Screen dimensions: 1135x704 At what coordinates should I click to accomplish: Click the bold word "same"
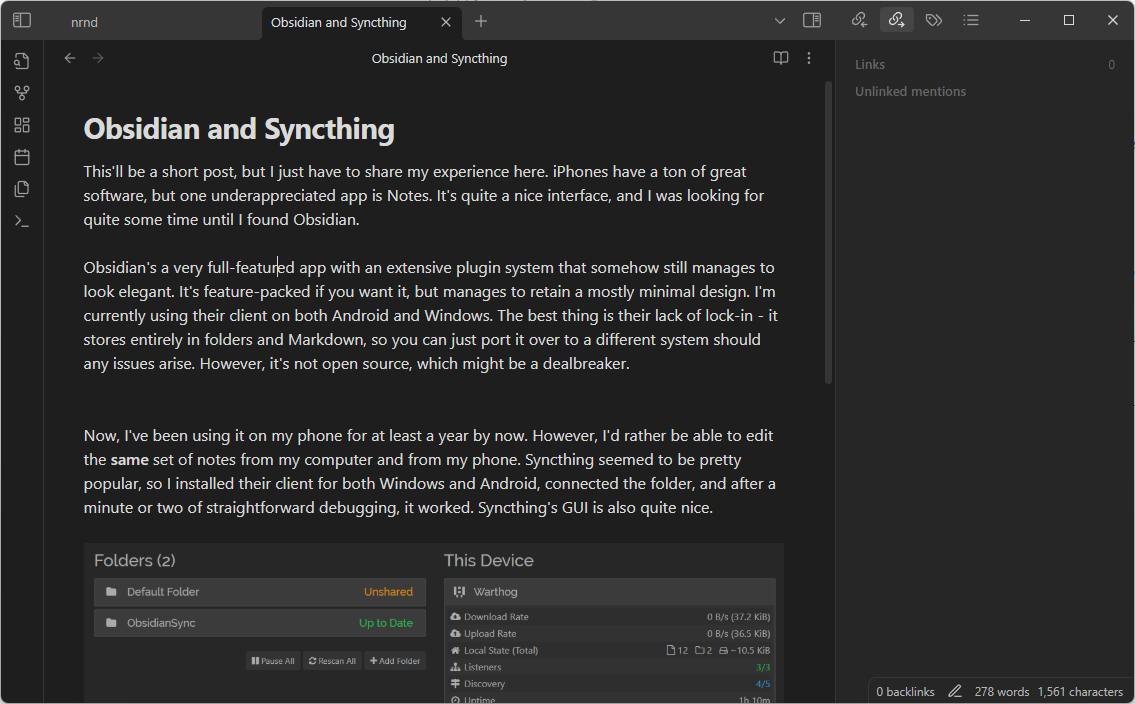[130, 459]
